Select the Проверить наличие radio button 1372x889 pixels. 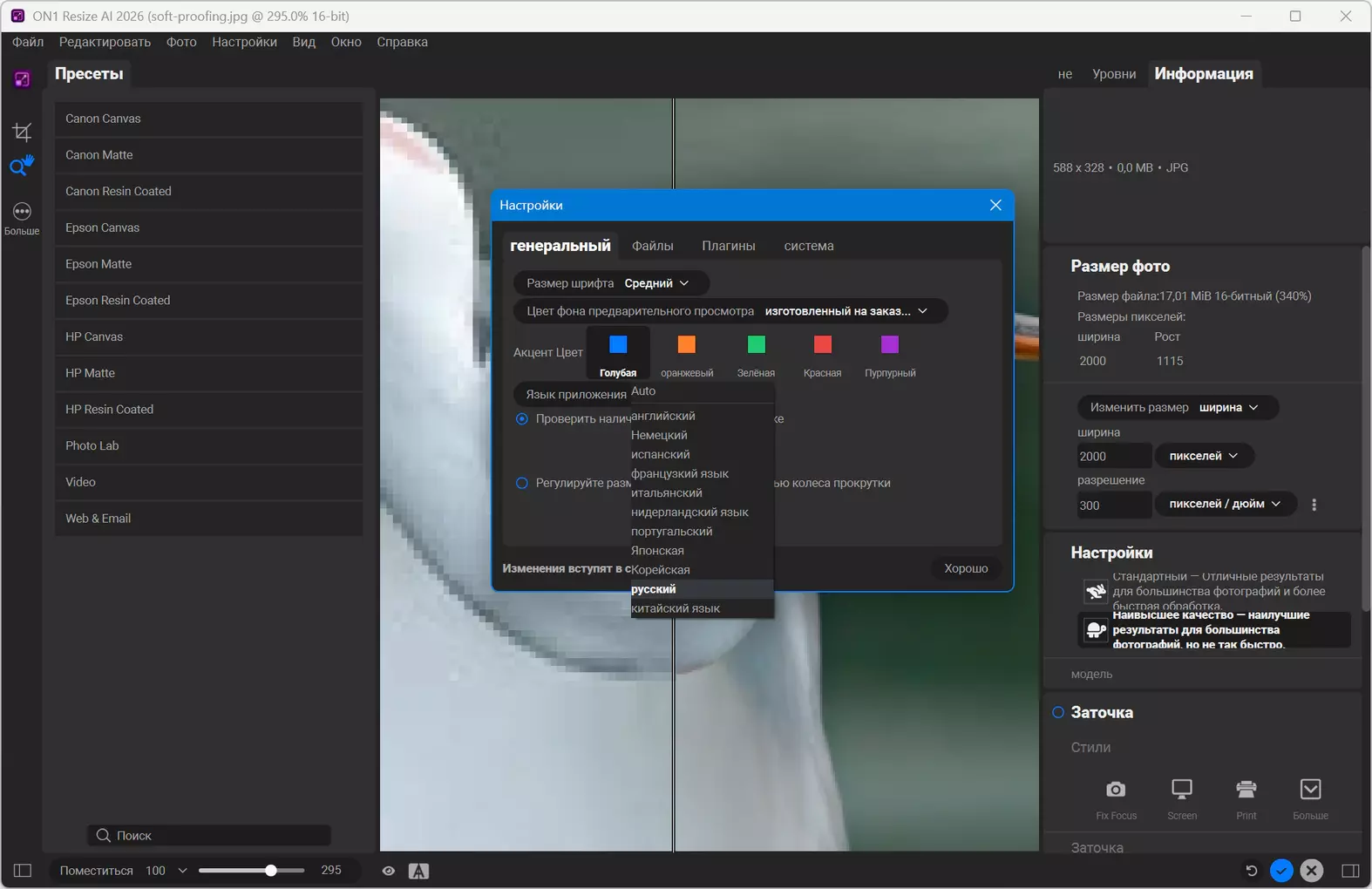click(522, 419)
